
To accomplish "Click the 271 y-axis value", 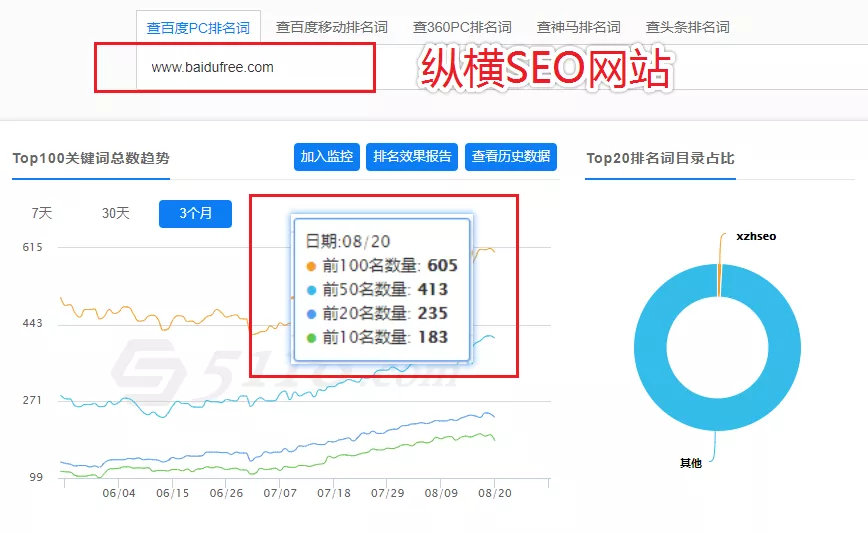I will coord(33,400).
